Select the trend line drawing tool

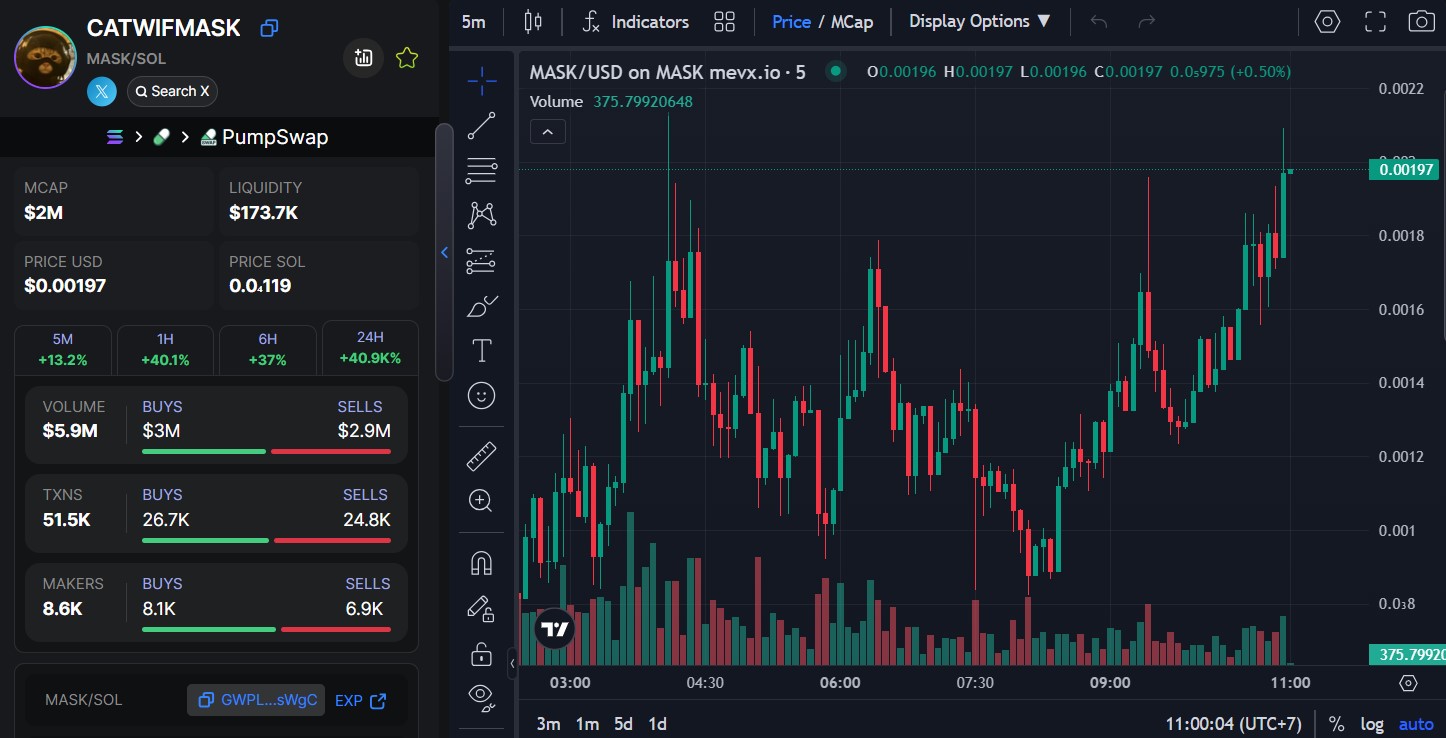(x=481, y=126)
